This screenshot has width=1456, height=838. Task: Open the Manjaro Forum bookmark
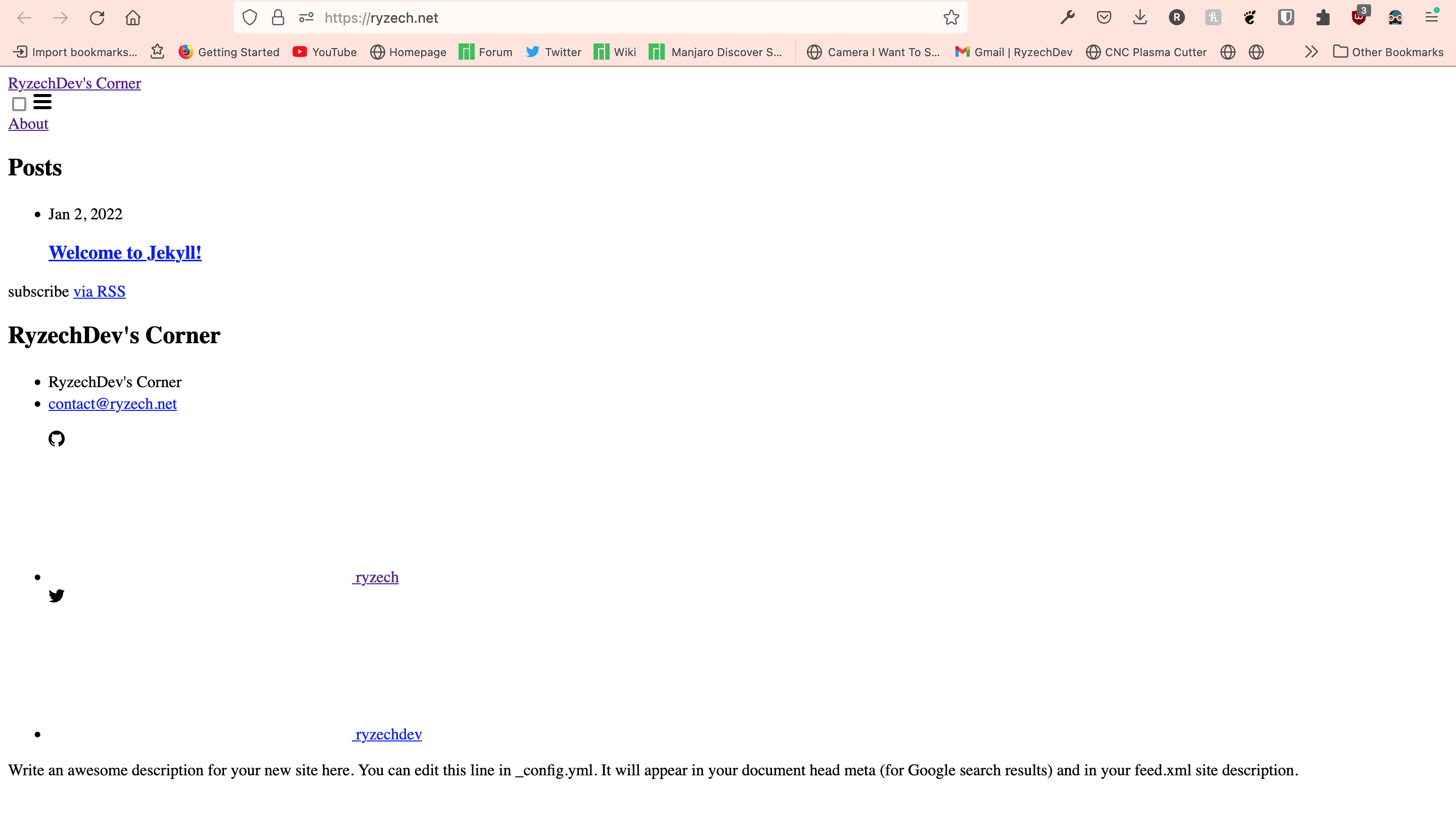485,52
